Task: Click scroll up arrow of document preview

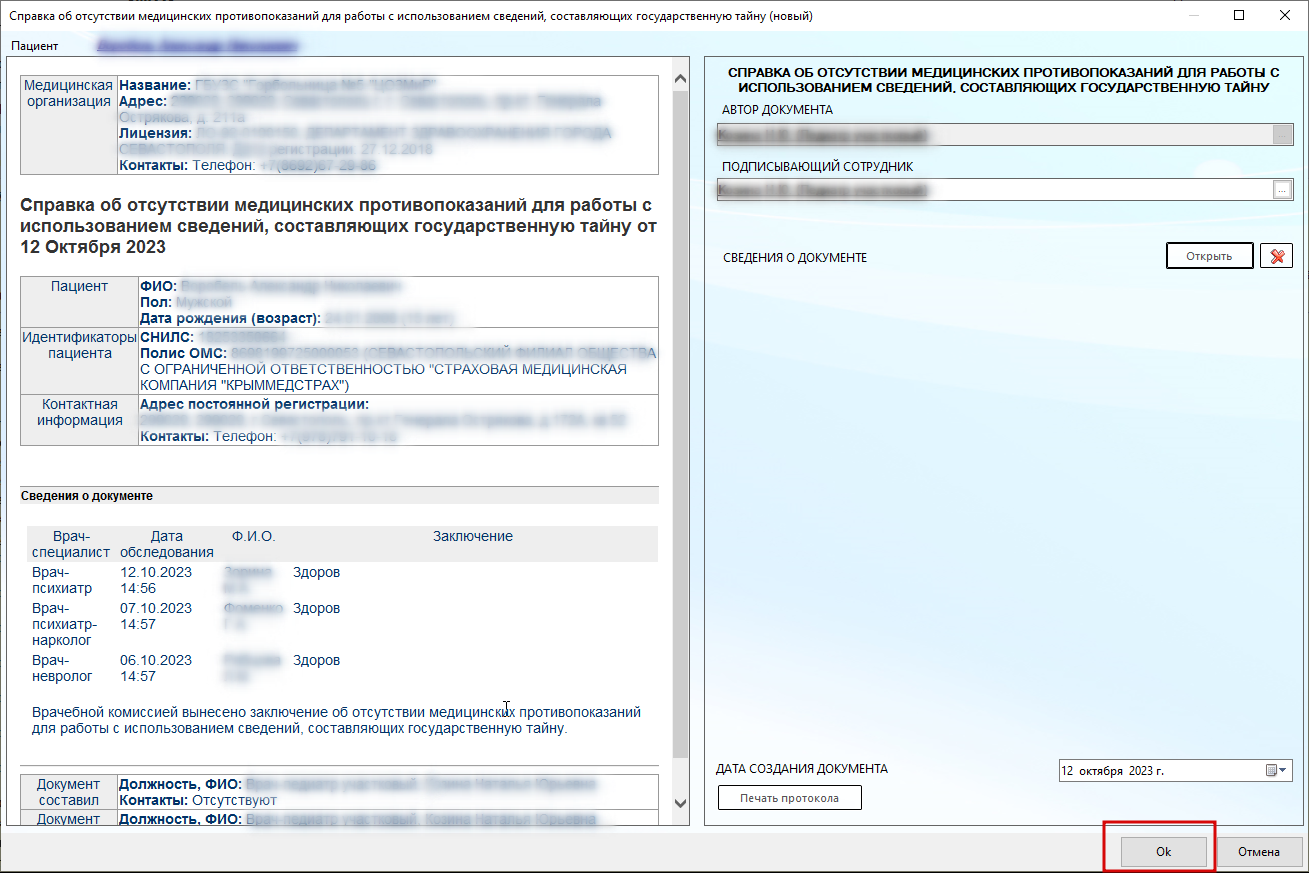Action: pyautogui.click(x=681, y=79)
